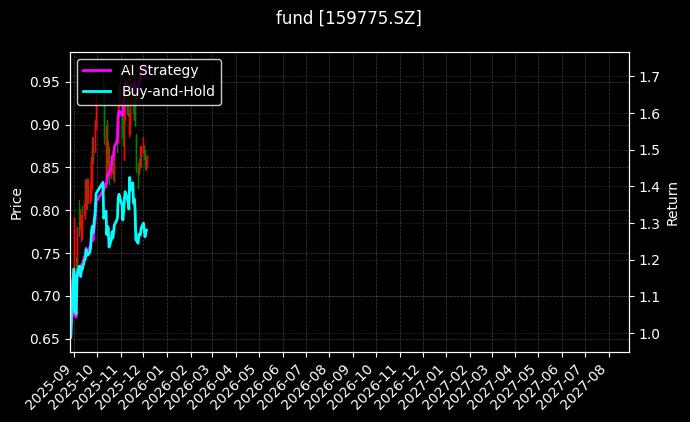The width and height of the screenshot is (690, 422).
Task: Click the 0.95 price tick label
Action: tap(44, 82)
